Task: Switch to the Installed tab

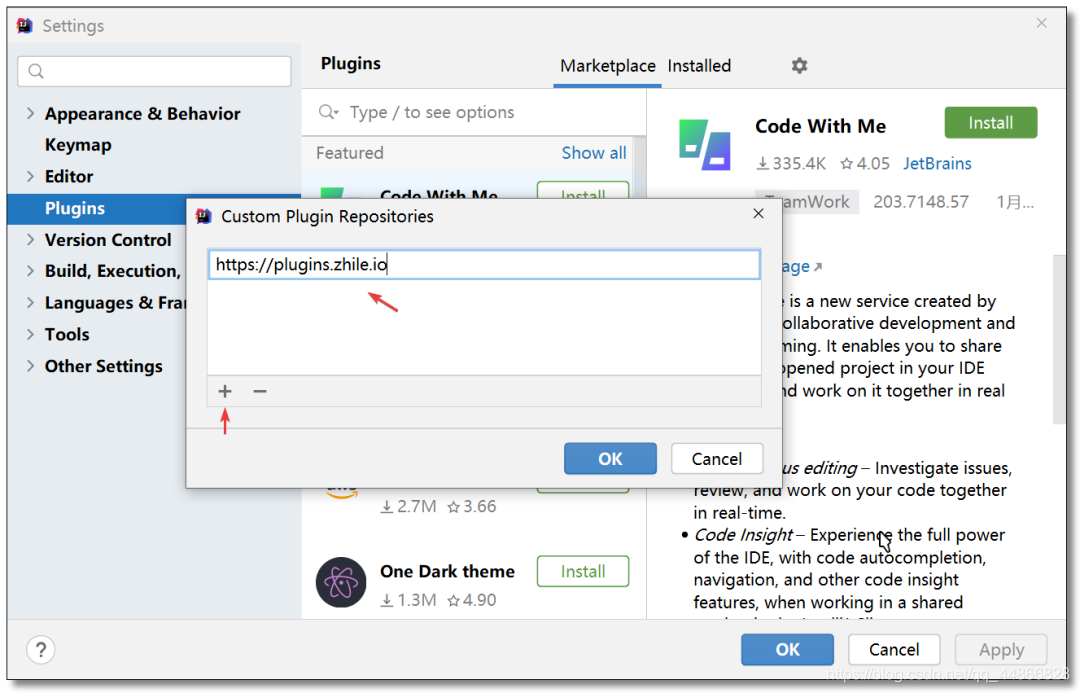Action: (699, 66)
